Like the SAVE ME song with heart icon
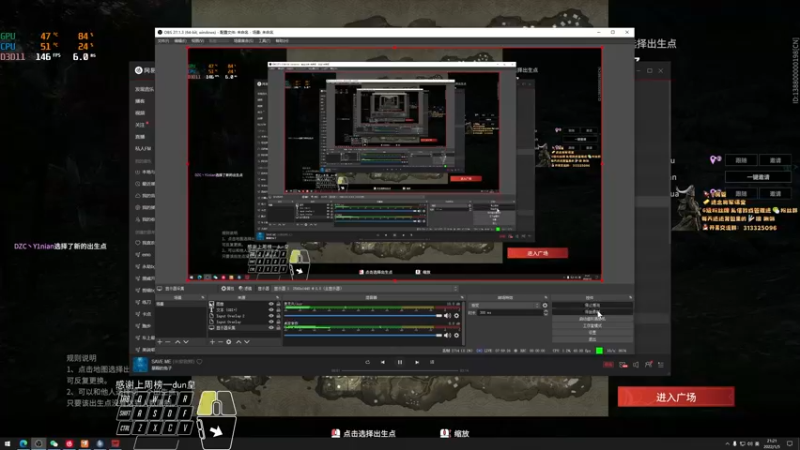 199,362
